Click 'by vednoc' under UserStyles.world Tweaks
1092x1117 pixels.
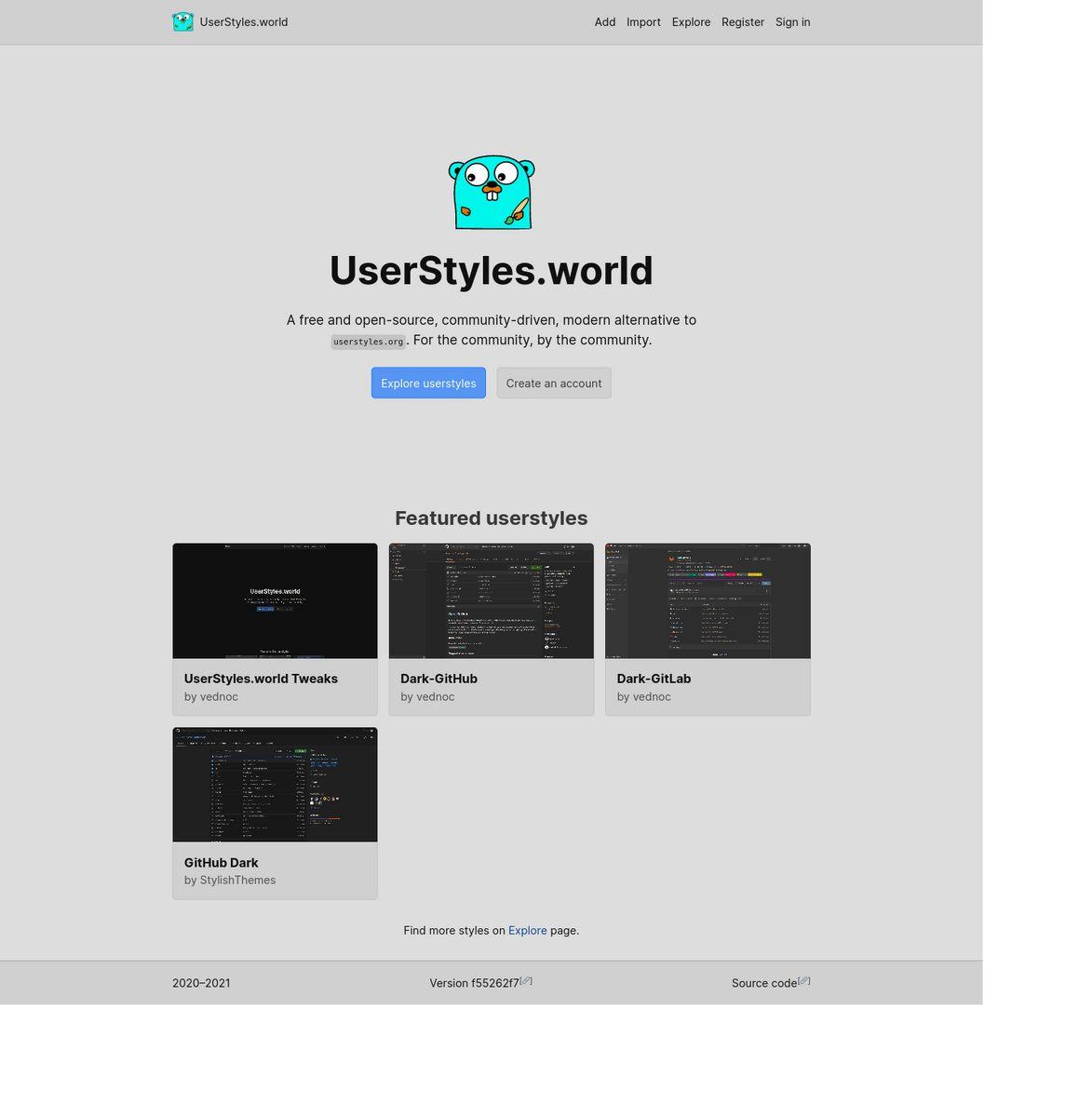(x=211, y=696)
